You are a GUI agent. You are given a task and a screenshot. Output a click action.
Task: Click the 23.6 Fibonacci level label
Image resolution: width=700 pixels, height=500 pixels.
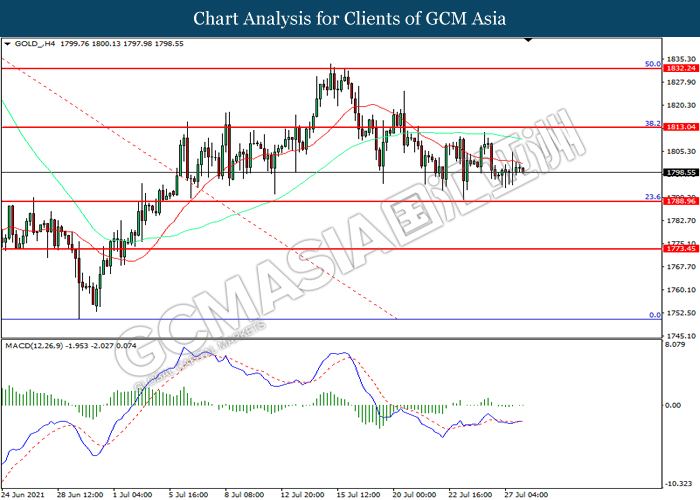653,197
